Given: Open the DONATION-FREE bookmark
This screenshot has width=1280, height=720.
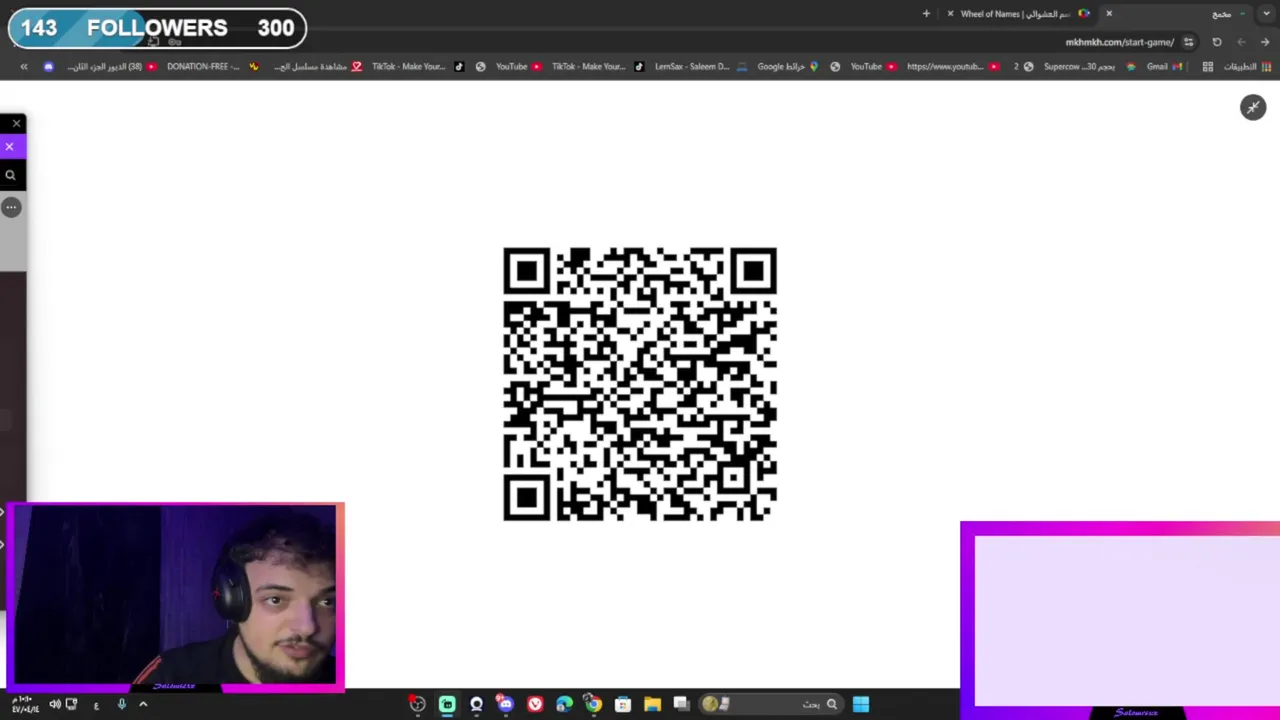Looking at the screenshot, I should 211,67.
